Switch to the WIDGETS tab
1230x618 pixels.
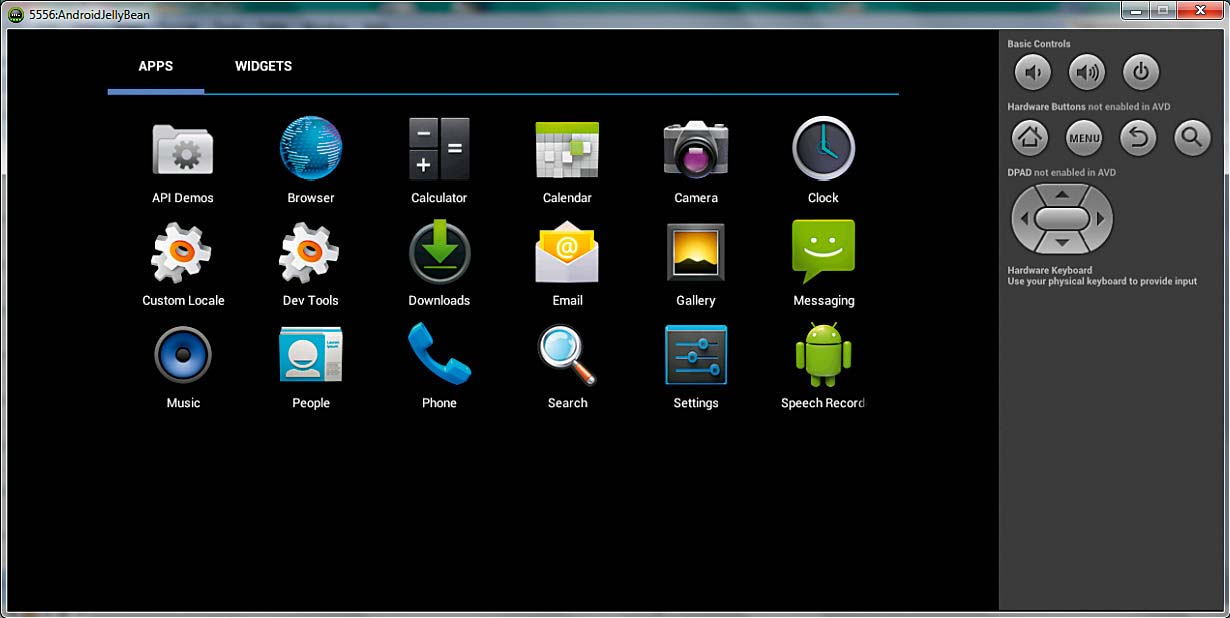[x=263, y=66]
